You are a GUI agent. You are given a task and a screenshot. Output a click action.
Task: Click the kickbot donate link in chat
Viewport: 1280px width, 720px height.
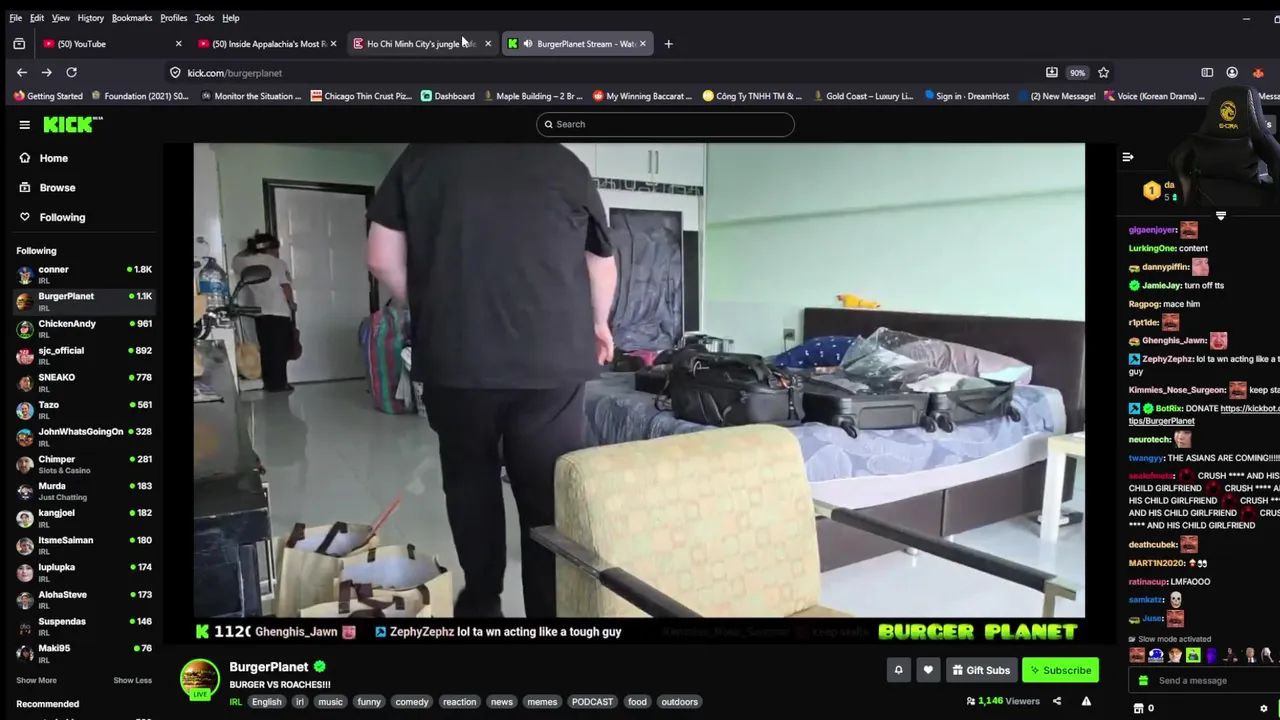pyautogui.click(x=1204, y=415)
